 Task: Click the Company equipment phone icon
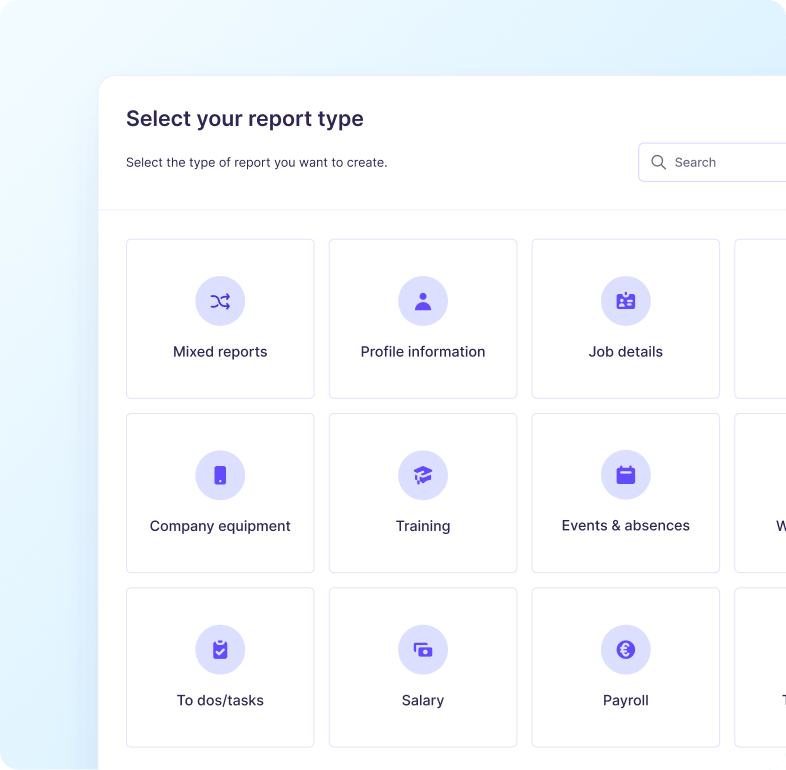[x=220, y=475]
